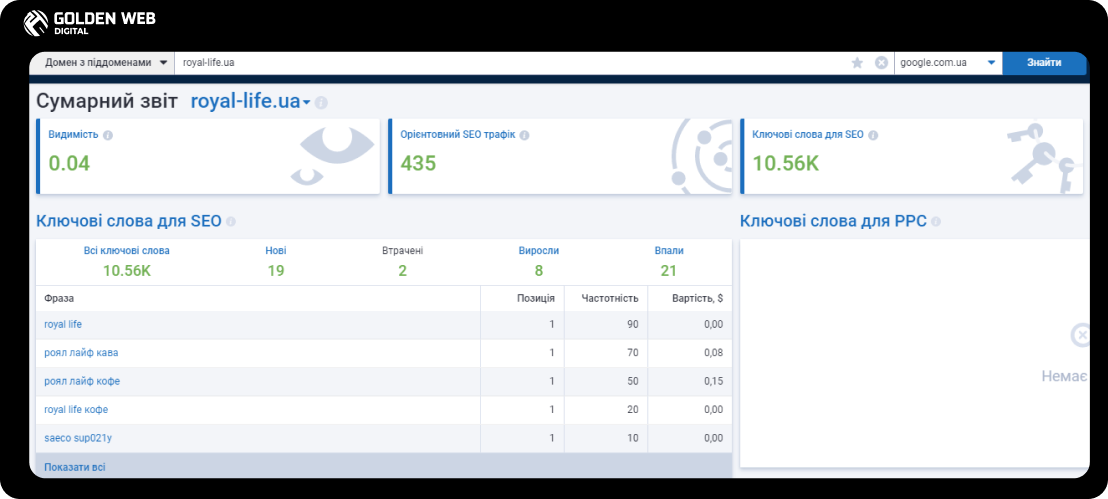Open the 'Ключові слова для SEO' section heading
The width and height of the screenshot is (1108, 499).
click(129, 221)
